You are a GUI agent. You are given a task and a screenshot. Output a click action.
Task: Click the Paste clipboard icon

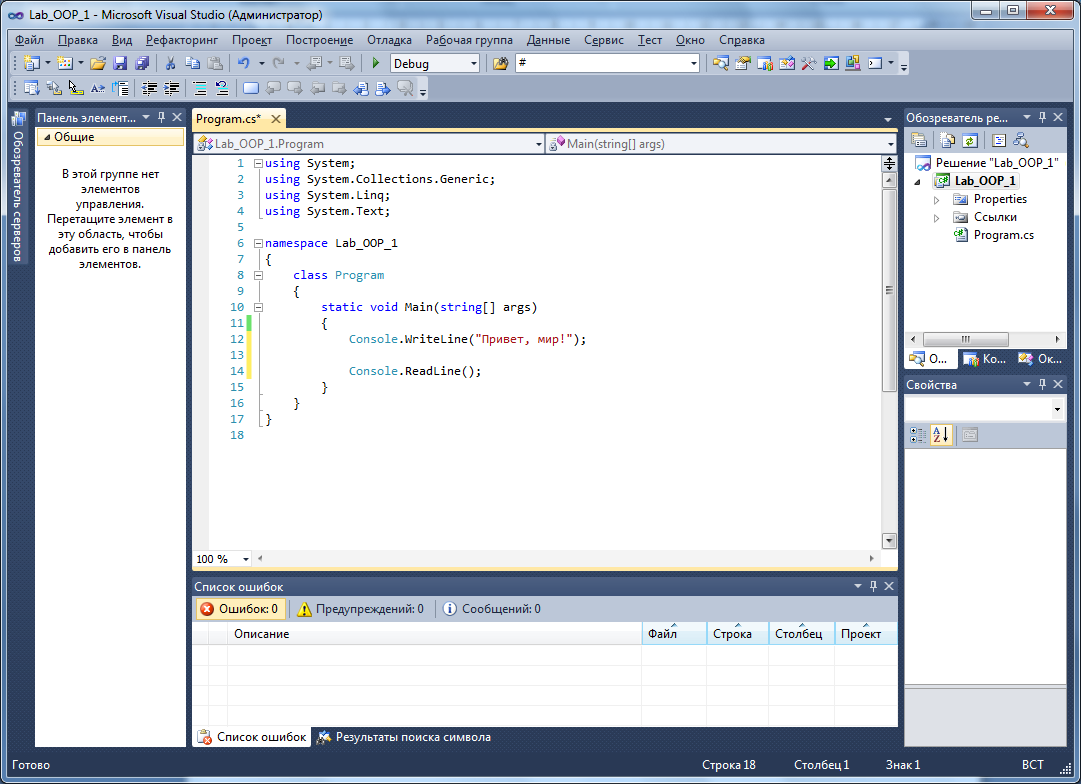click(x=214, y=63)
